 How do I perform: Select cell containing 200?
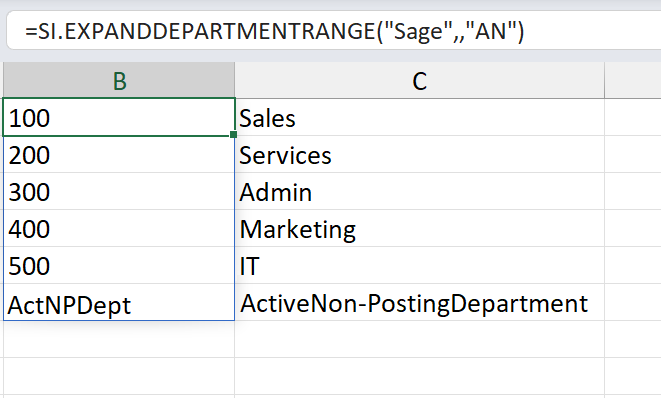click(x=119, y=154)
